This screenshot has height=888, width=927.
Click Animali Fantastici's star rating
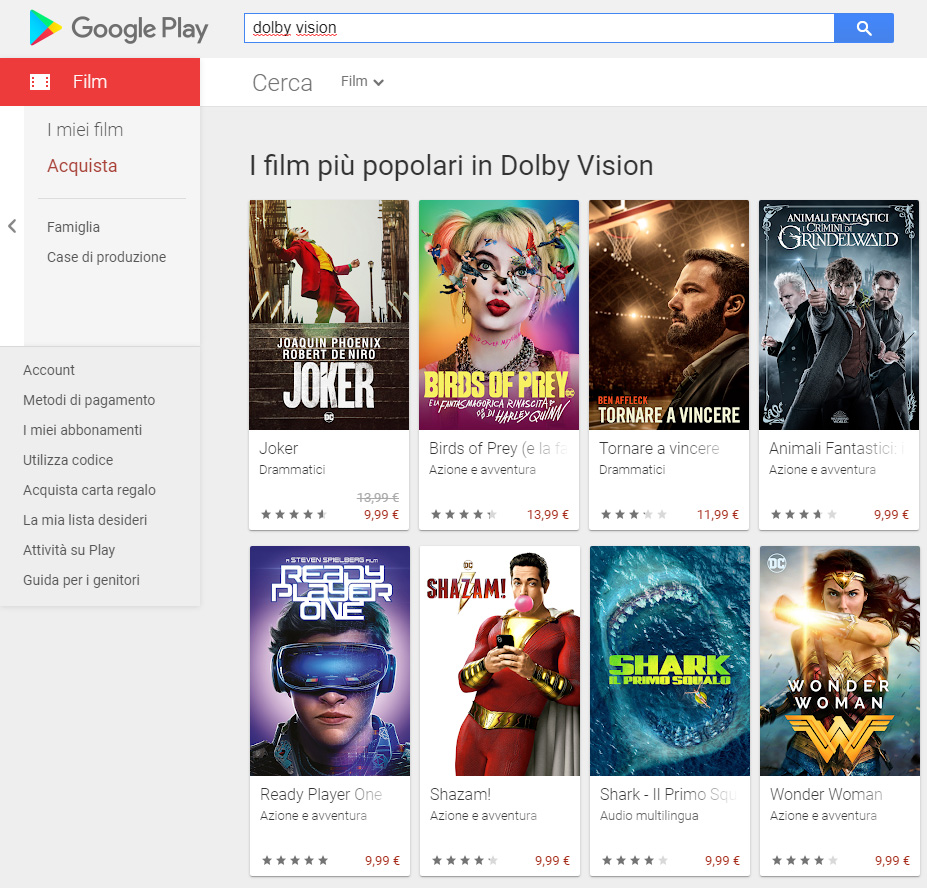click(804, 514)
